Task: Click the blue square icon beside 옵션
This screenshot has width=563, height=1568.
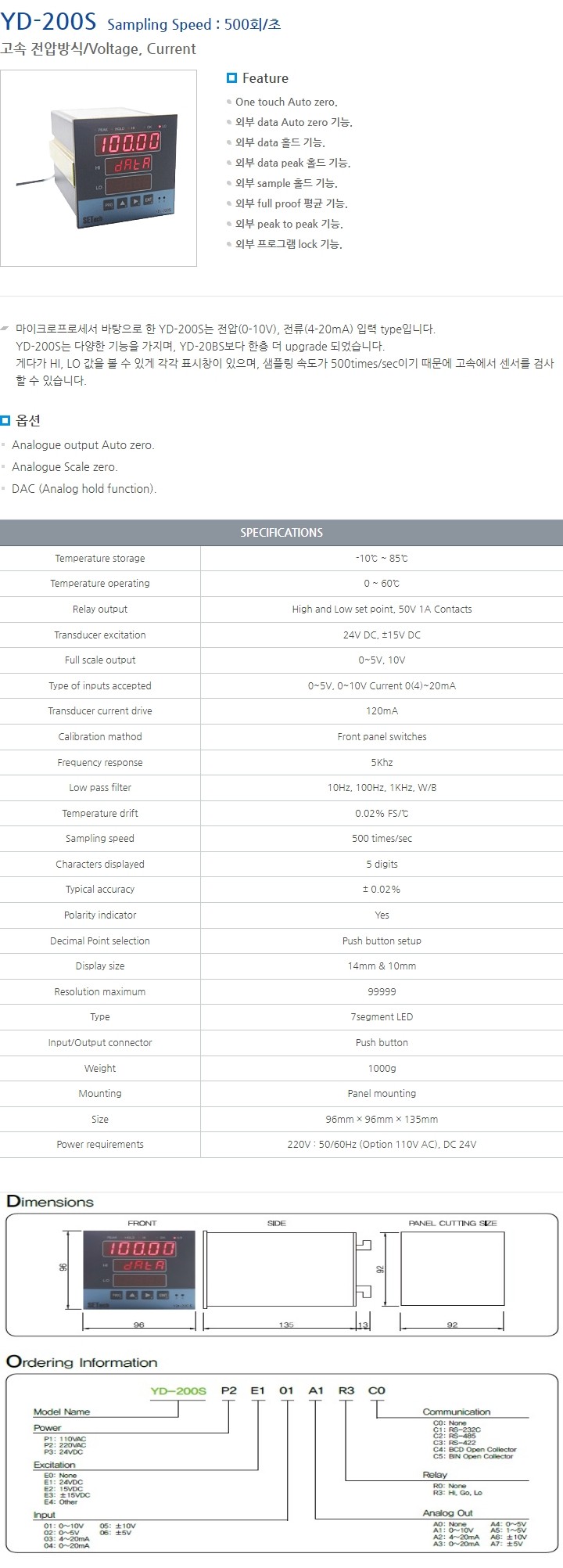Action: (5, 420)
